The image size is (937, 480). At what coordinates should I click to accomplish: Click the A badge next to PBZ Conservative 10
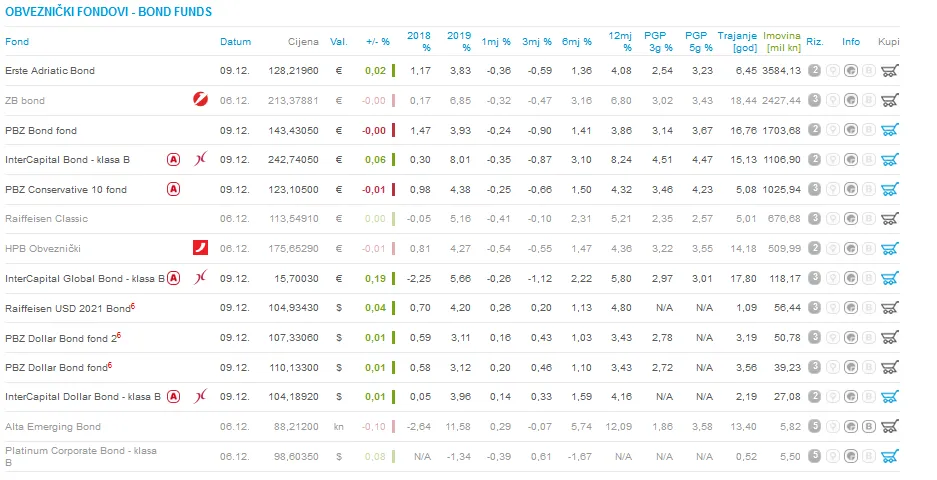tap(173, 189)
